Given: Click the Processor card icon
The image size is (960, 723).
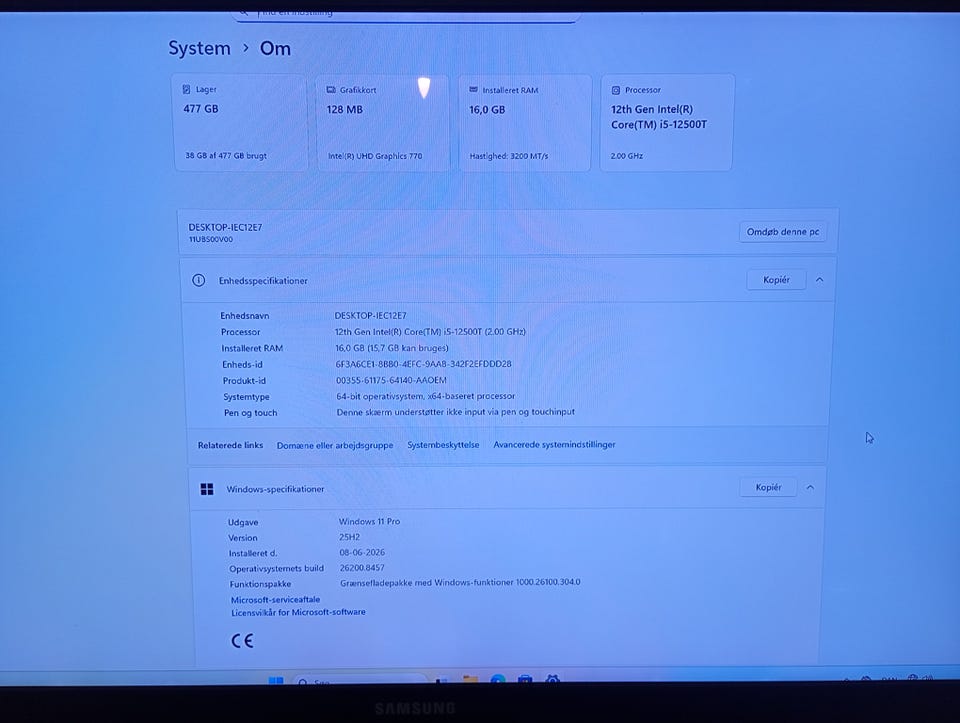Looking at the screenshot, I should coord(616,90).
